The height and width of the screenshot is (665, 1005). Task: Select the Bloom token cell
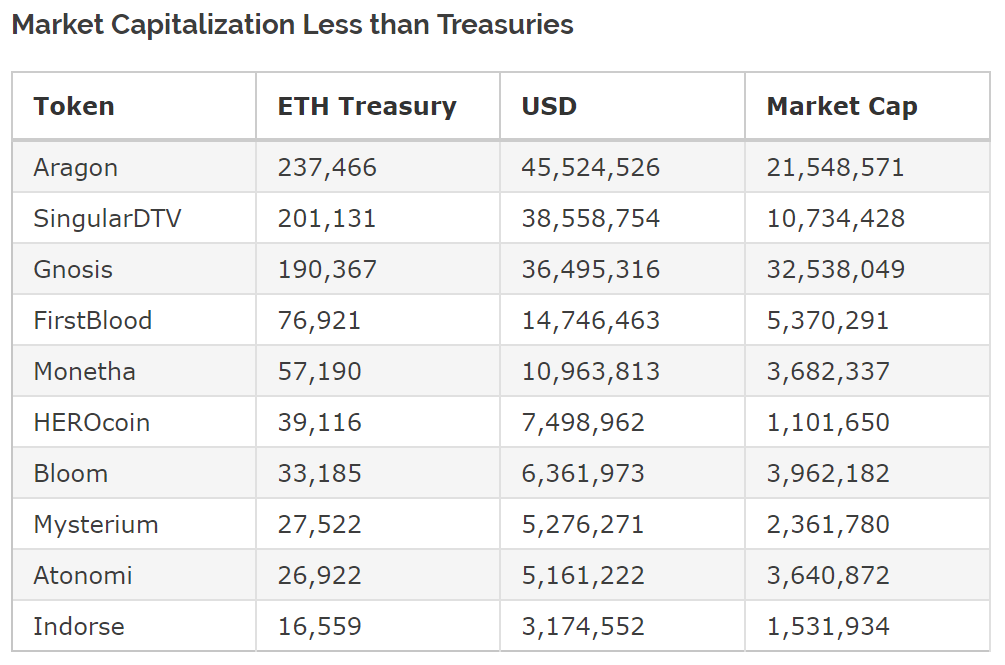pyautogui.click(x=70, y=473)
